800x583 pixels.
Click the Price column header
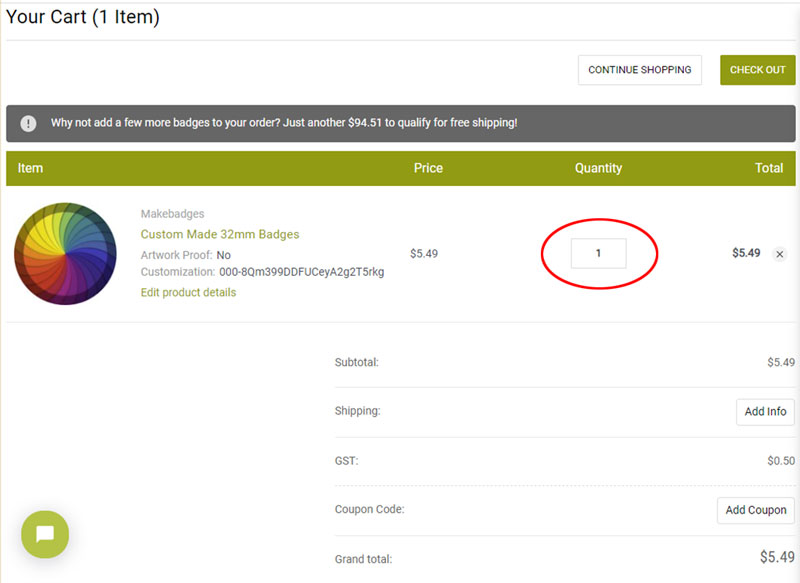point(428,168)
